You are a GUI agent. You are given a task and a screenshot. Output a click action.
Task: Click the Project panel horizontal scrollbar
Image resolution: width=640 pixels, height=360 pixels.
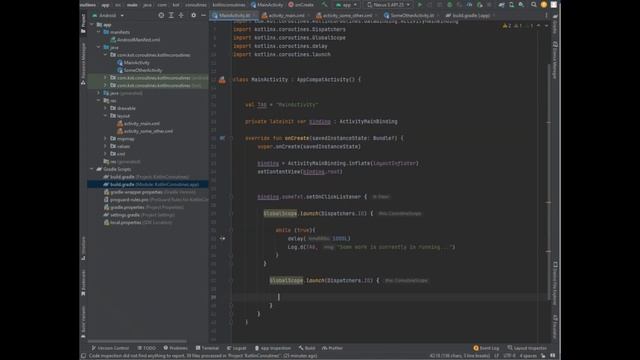(138, 341)
